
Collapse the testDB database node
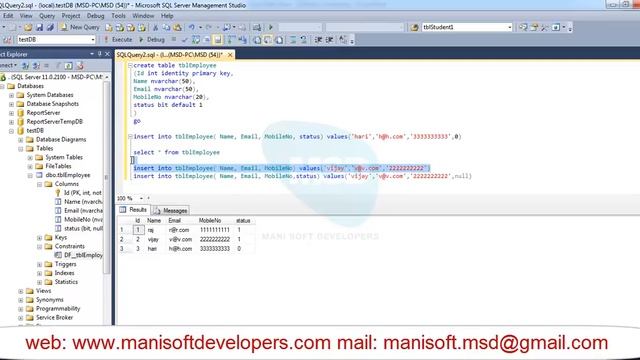[11, 131]
